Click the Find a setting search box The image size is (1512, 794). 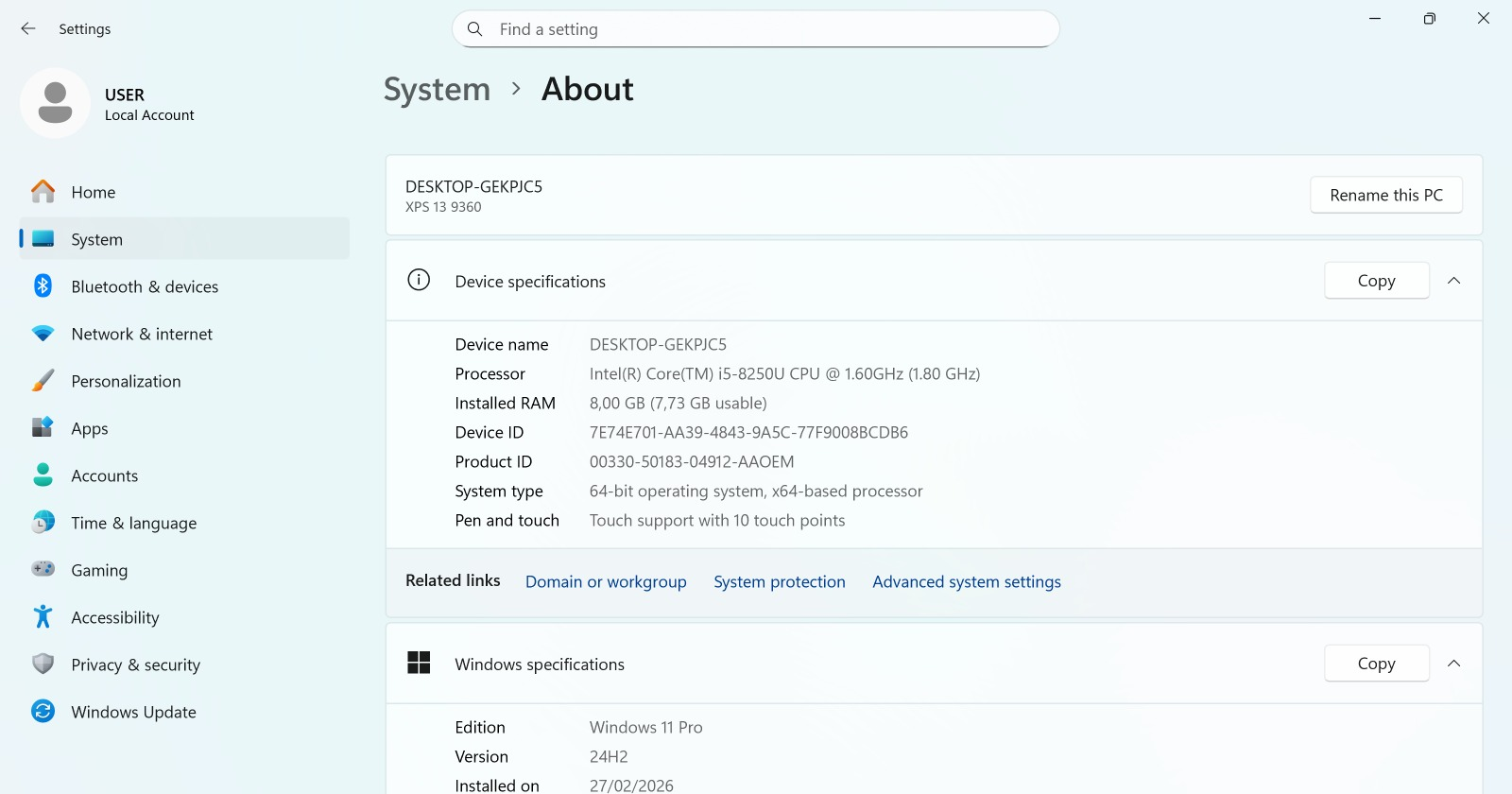click(756, 29)
